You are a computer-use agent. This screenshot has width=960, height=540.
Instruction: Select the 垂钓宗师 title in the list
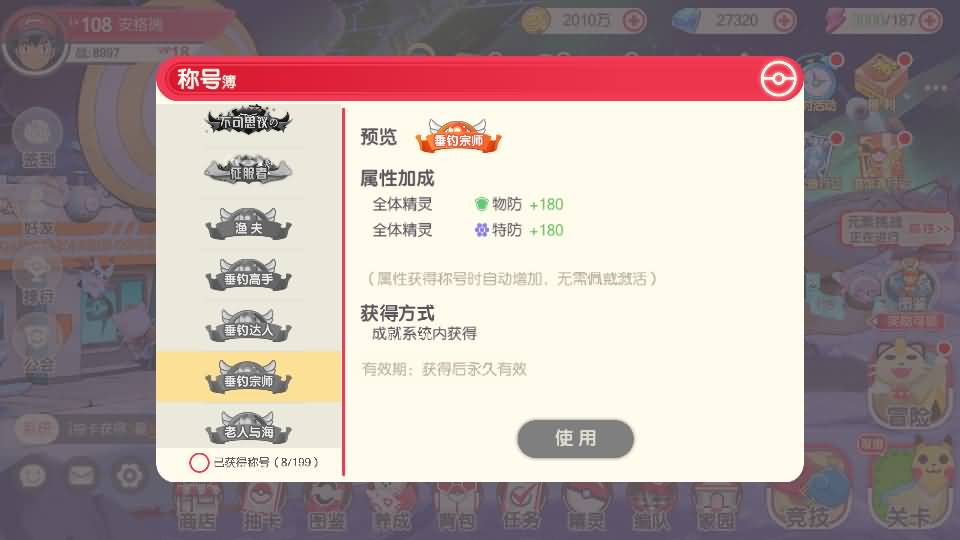tap(248, 377)
